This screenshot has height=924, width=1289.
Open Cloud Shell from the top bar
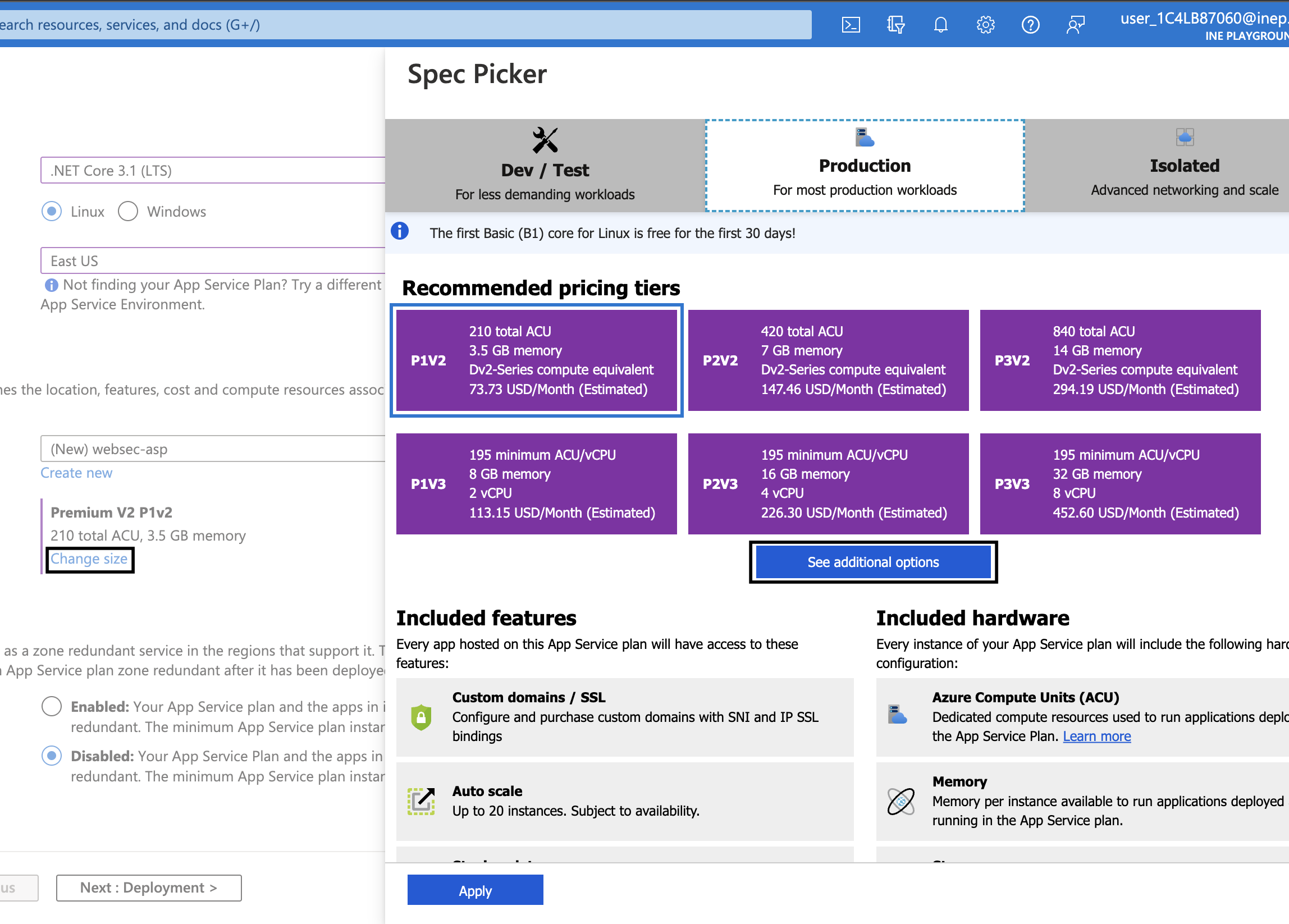[850, 25]
